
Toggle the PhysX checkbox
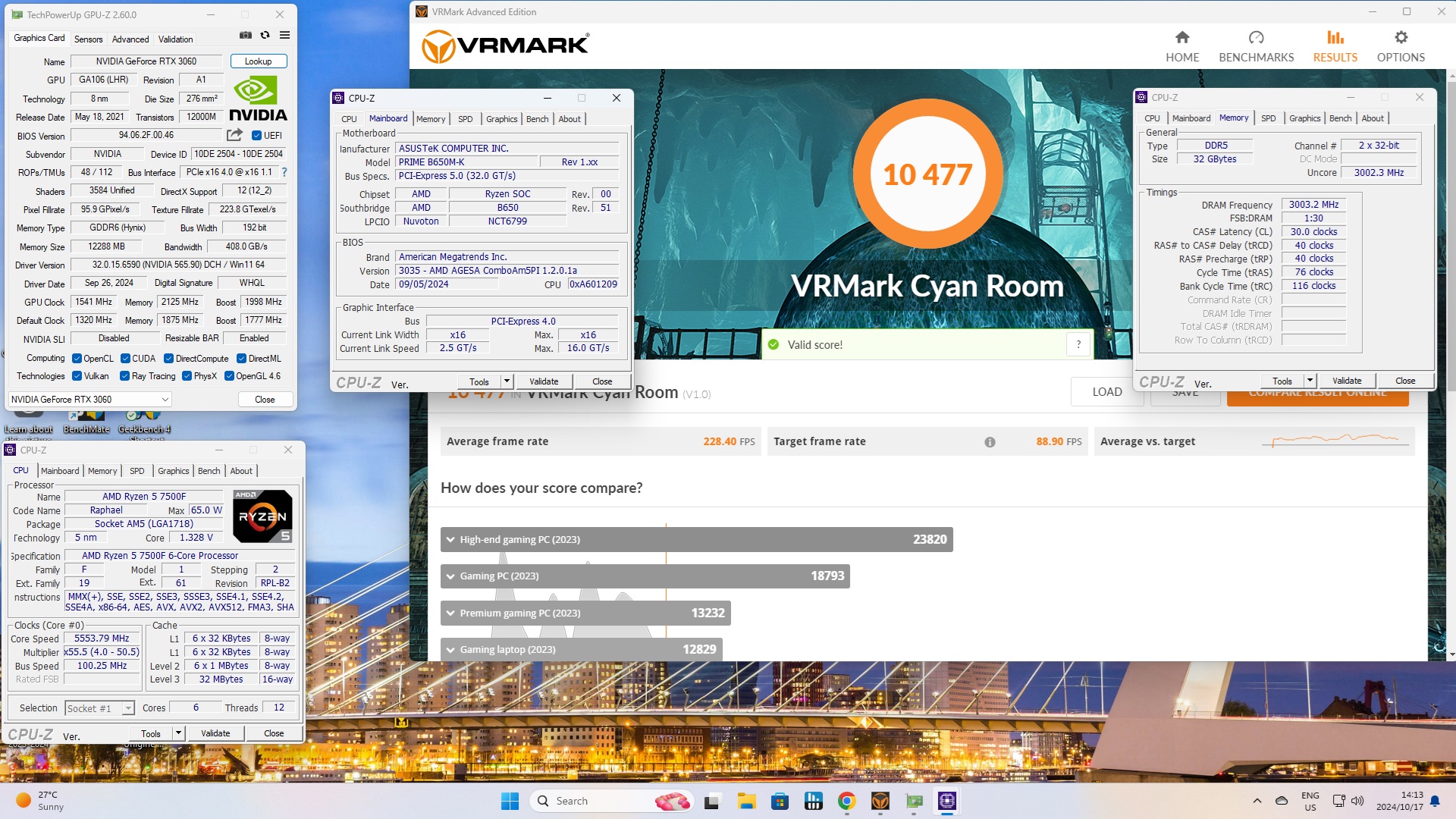pos(187,376)
